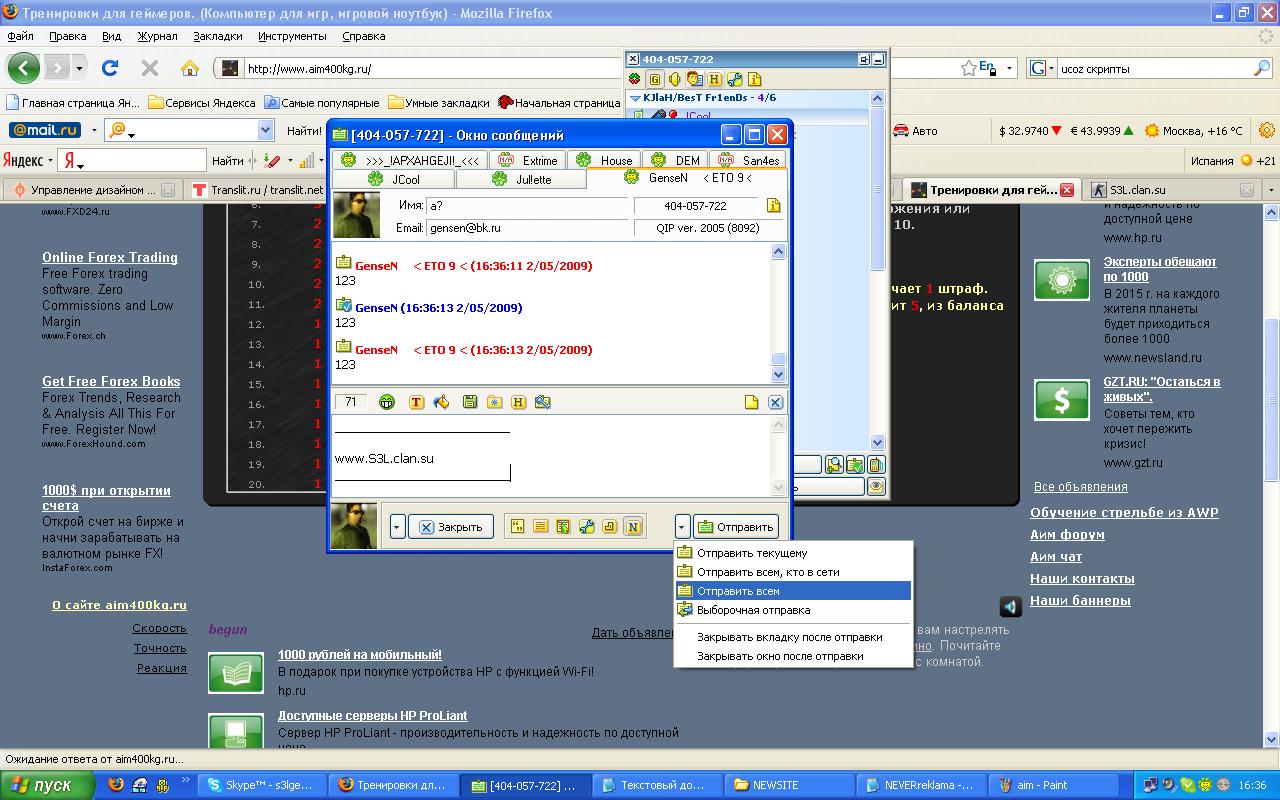Click the red-green flower icon in contact list
Image resolution: width=1280 pixels, height=800 pixels.
[635, 79]
